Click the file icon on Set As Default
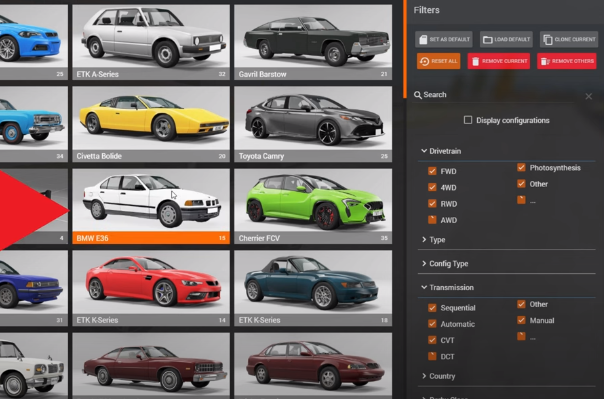Image resolution: width=604 pixels, height=399 pixels. pyautogui.click(x=423, y=39)
